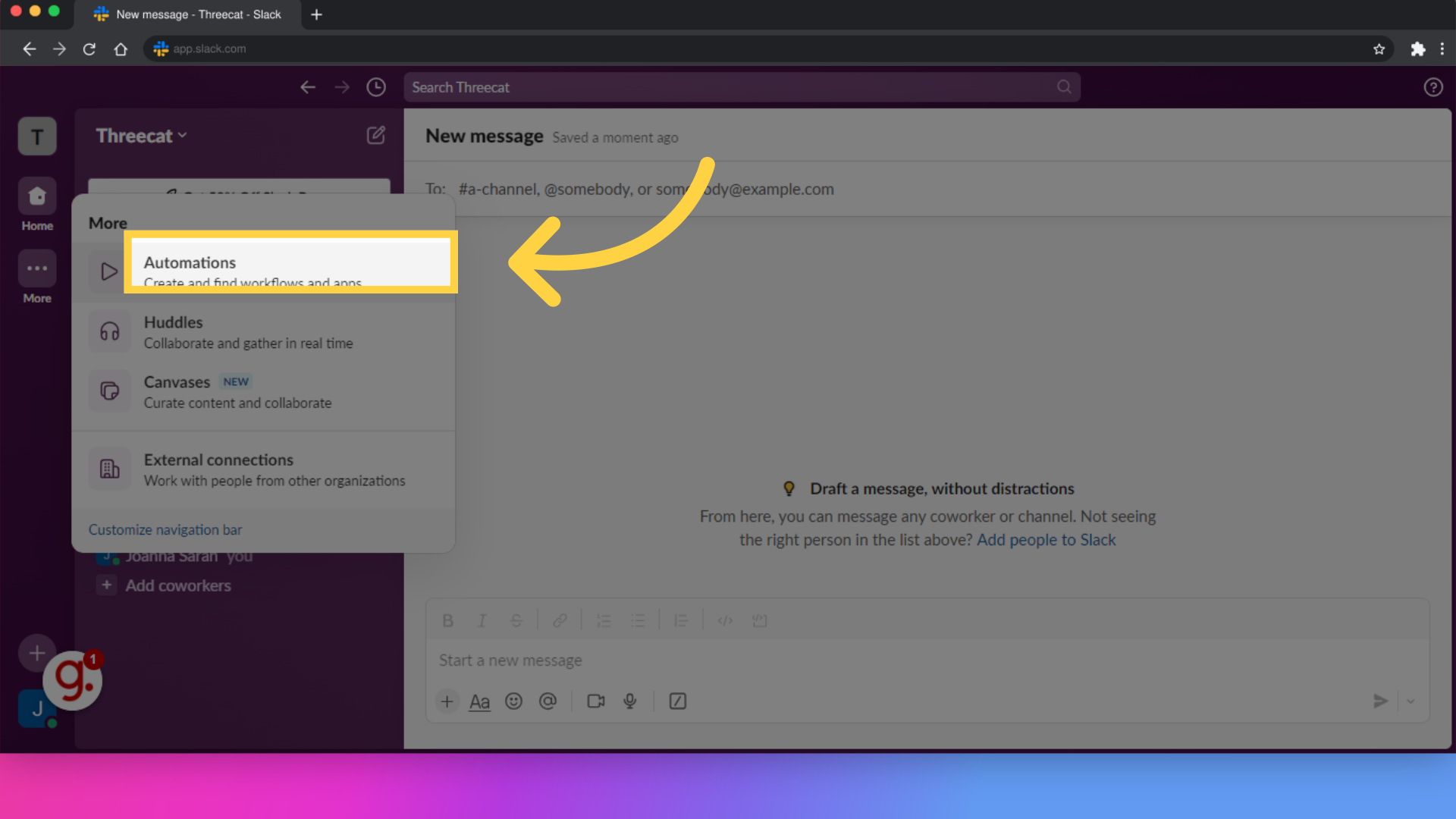Click the red g badge icon
The height and width of the screenshot is (819, 1456).
73,680
